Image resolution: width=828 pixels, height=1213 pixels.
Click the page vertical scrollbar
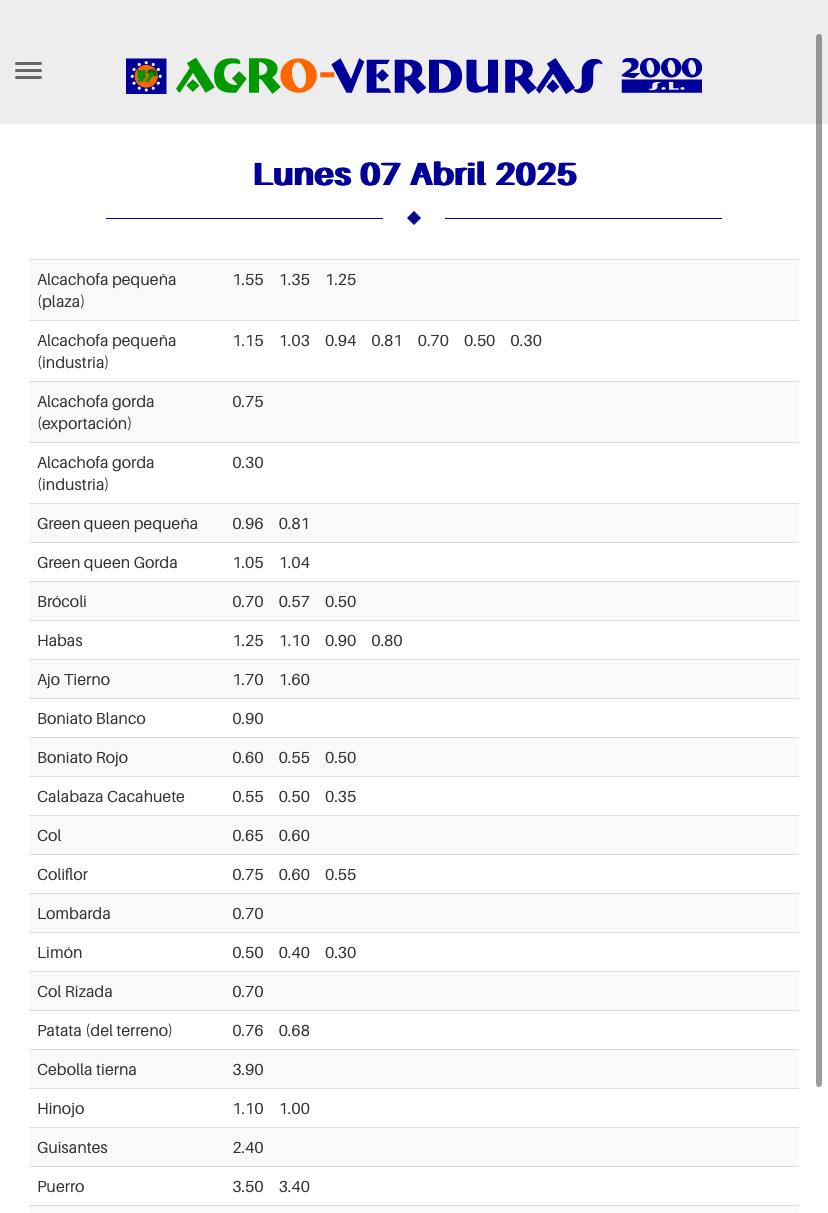pyautogui.click(x=820, y=560)
